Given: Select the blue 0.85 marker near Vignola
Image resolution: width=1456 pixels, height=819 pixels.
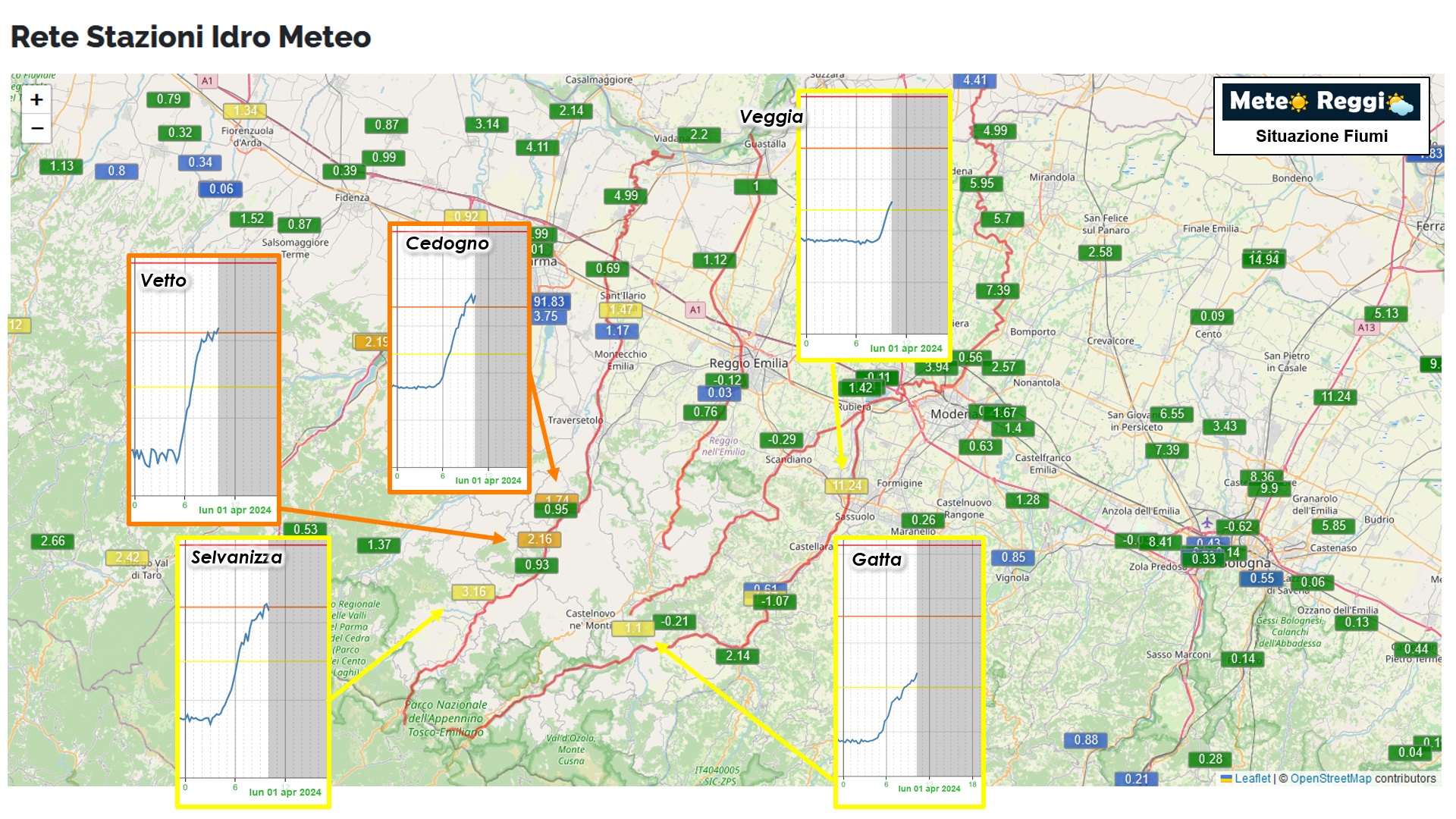Looking at the screenshot, I should point(1012,557).
